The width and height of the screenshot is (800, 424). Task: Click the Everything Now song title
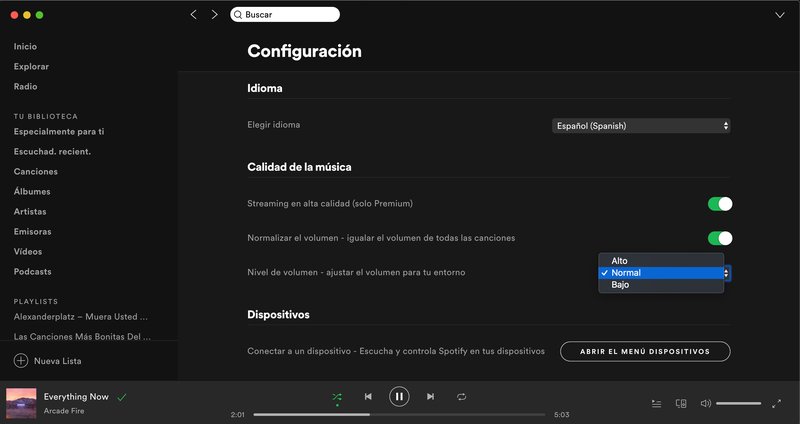click(76, 396)
